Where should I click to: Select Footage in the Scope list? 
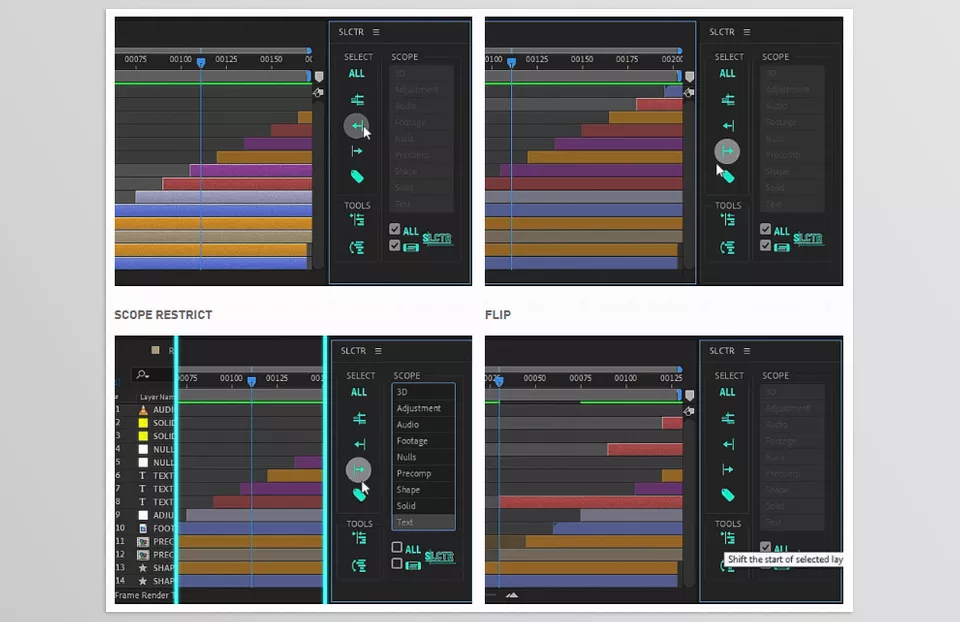(x=423, y=441)
